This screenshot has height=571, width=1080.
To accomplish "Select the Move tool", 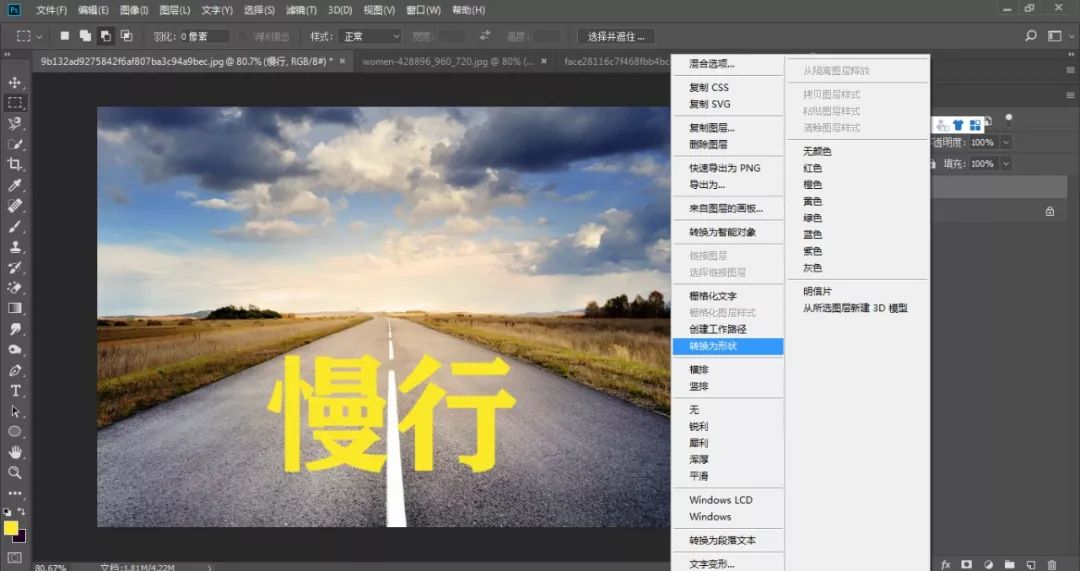I will (x=14, y=83).
